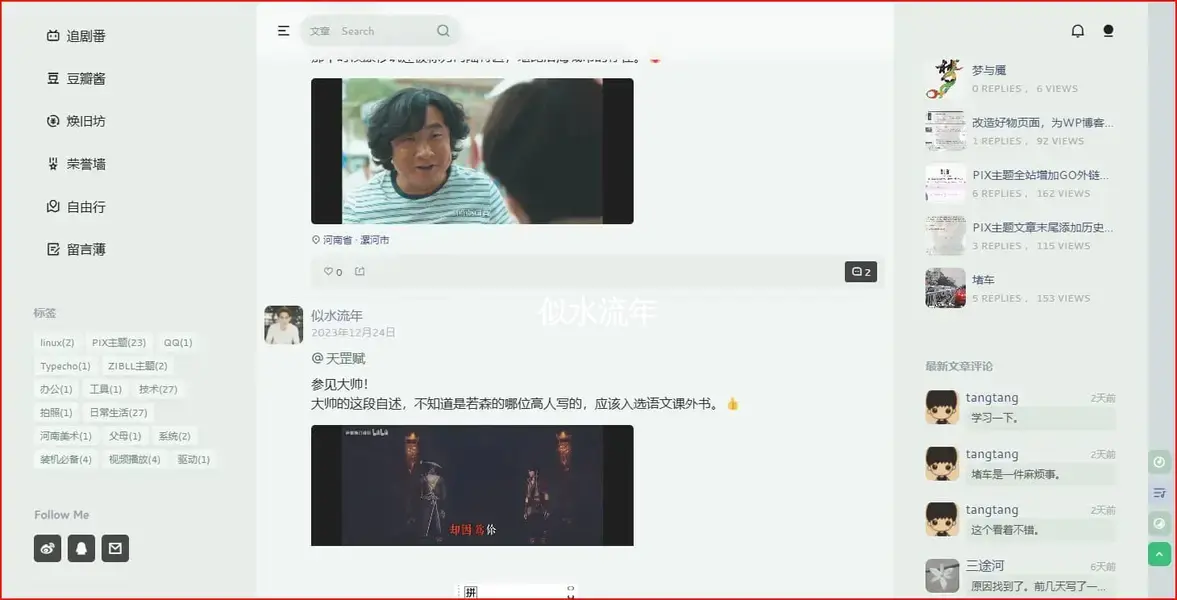
Task: Select the 拍照(1) tag
Action: pyautogui.click(x=56, y=412)
